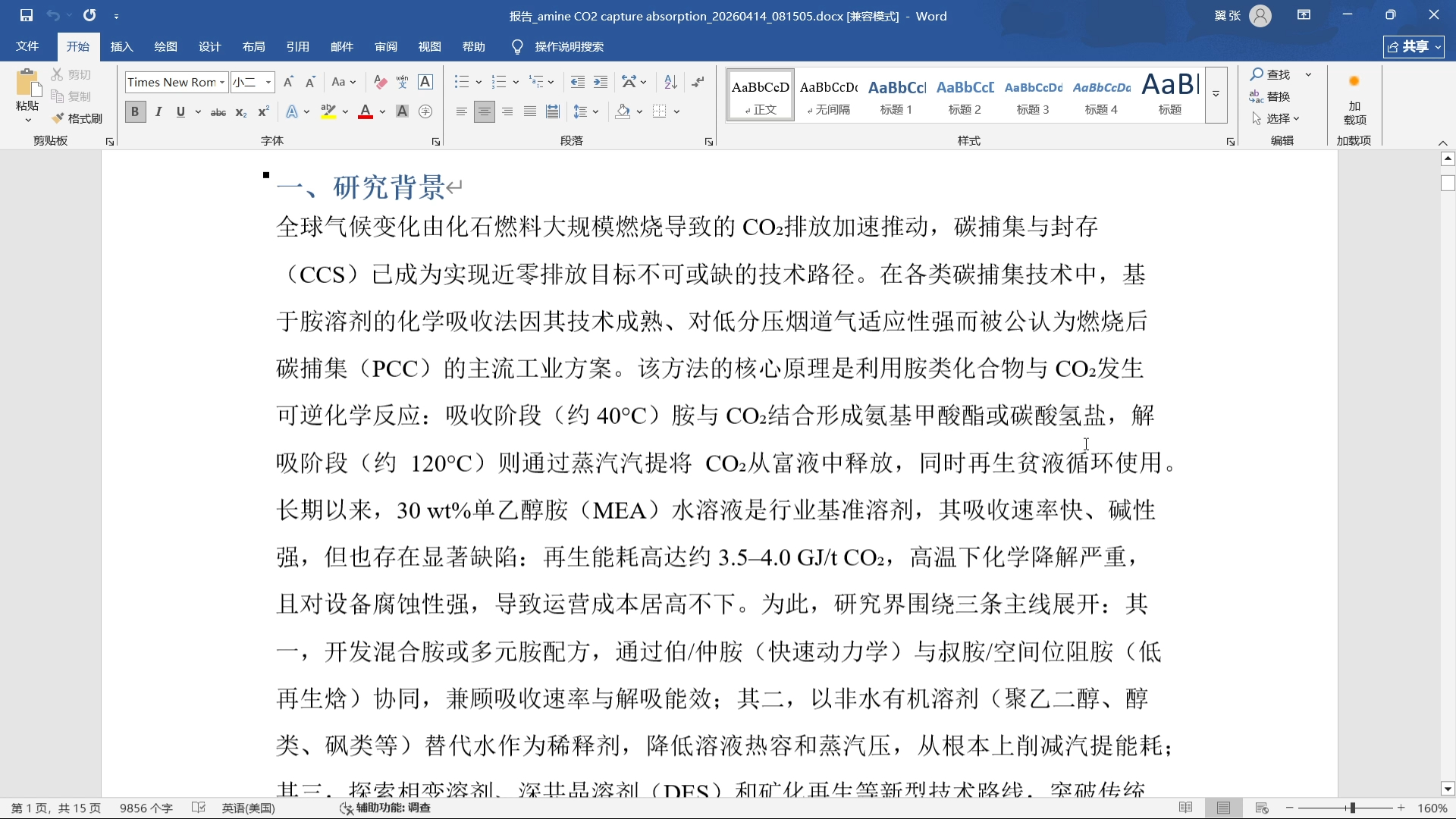
Task: Toggle Italic formatting button
Action: (x=158, y=112)
